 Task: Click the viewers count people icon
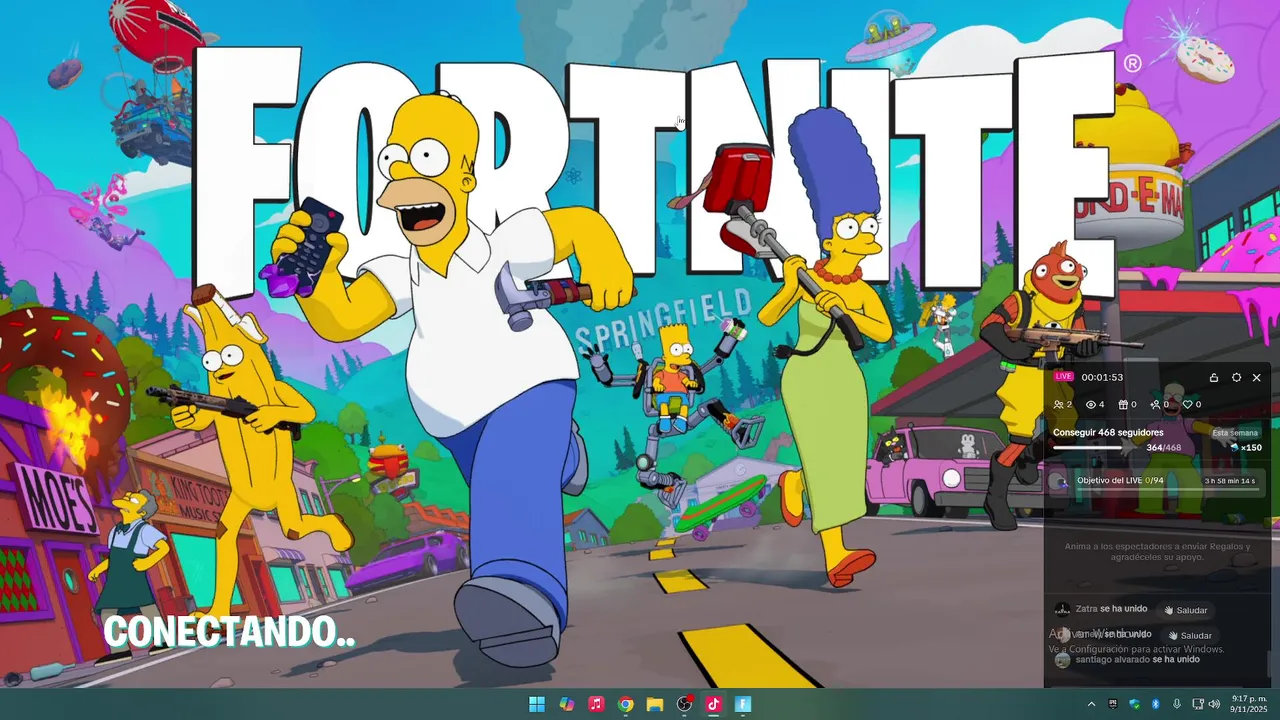pyautogui.click(x=1059, y=405)
